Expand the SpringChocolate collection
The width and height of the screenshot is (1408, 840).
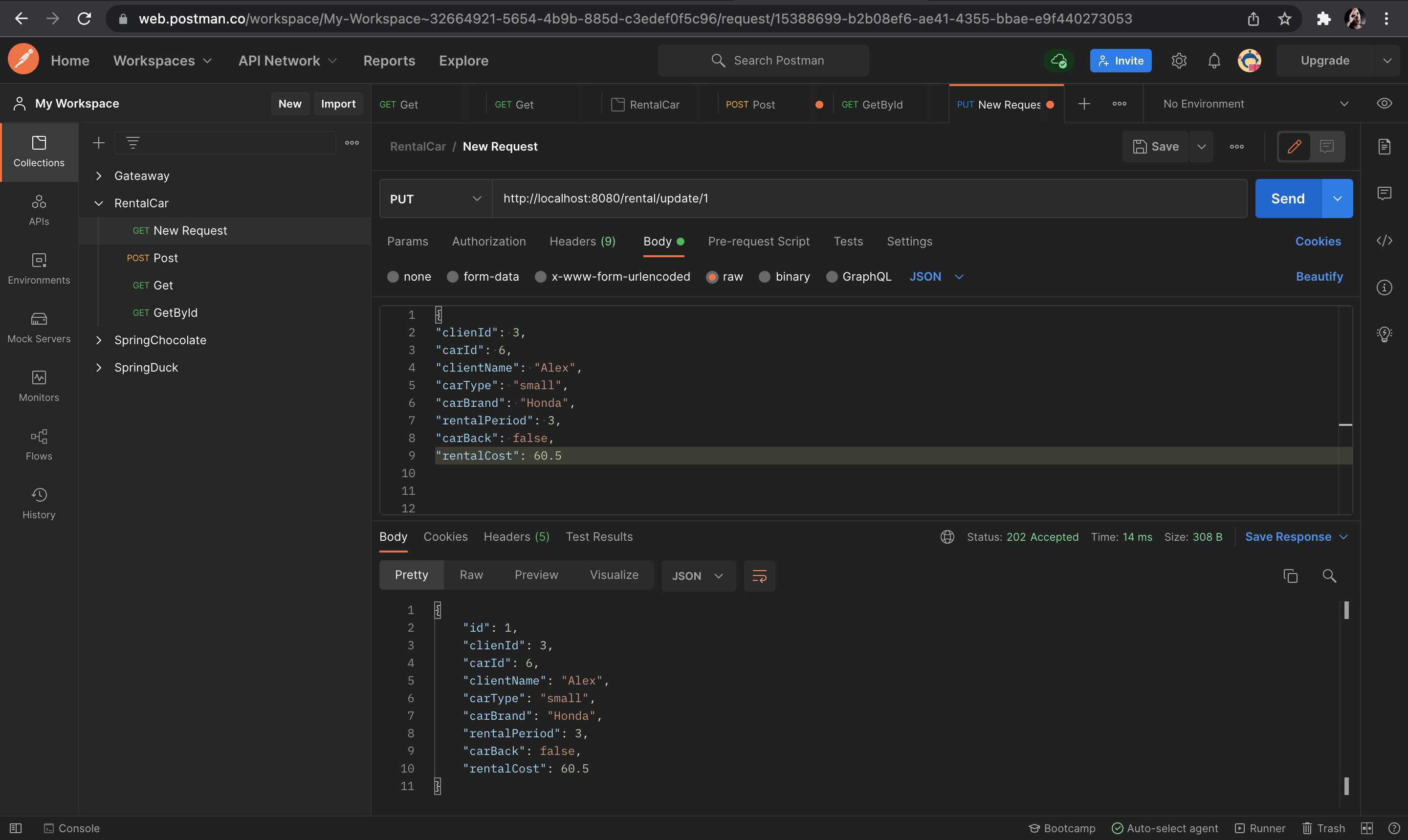tap(98, 340)
